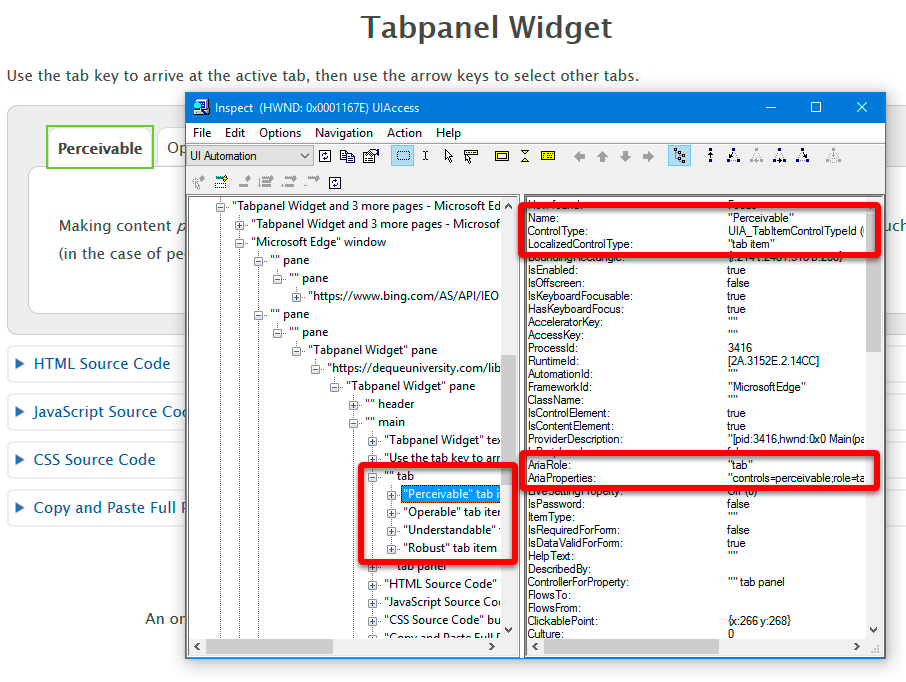Click the mouse cursor watch icon
This screenshot has width=906, height=682.
[x=448, y=156]
